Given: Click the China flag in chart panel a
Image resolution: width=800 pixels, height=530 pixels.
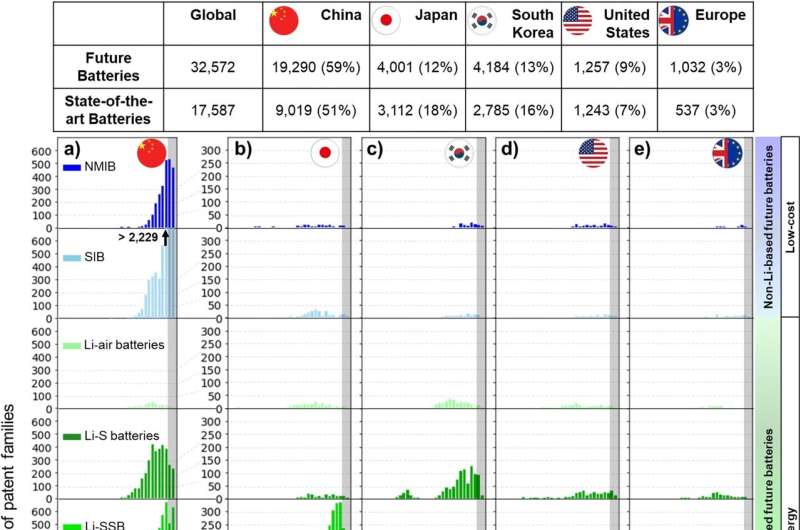Looking at the screenshot, I should pyautogui.click(x=153, y=152).
